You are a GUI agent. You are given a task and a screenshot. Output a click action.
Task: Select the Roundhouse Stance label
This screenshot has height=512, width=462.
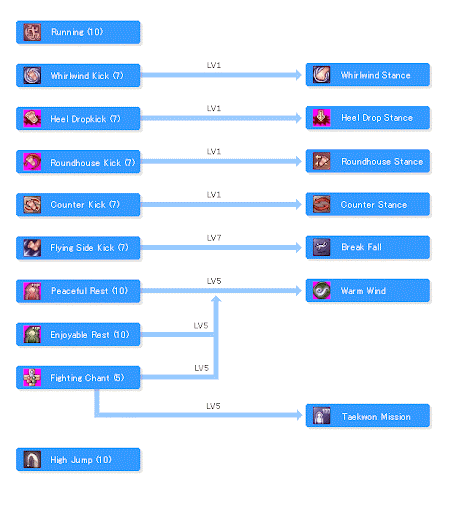click(x=382, y=162)
